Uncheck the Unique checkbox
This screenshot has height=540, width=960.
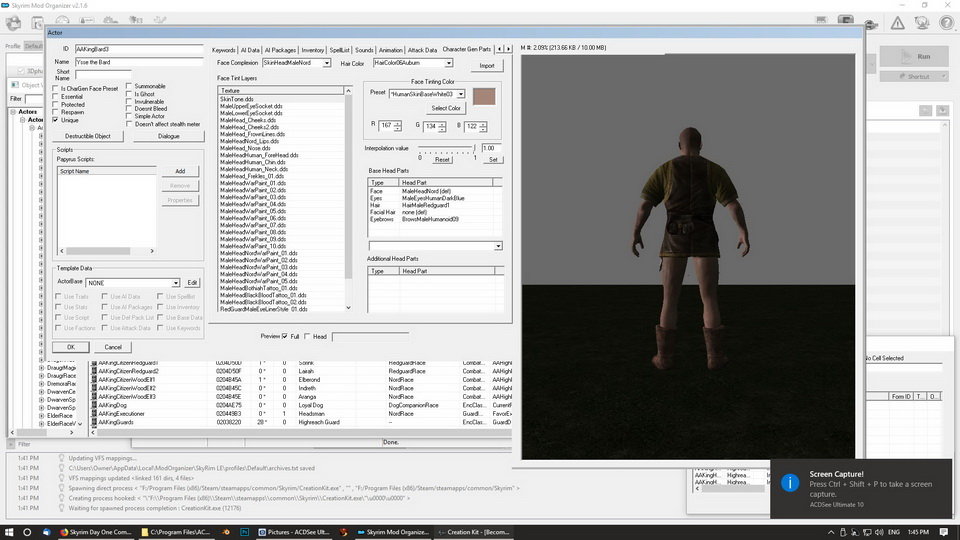[x=56, y=121]
